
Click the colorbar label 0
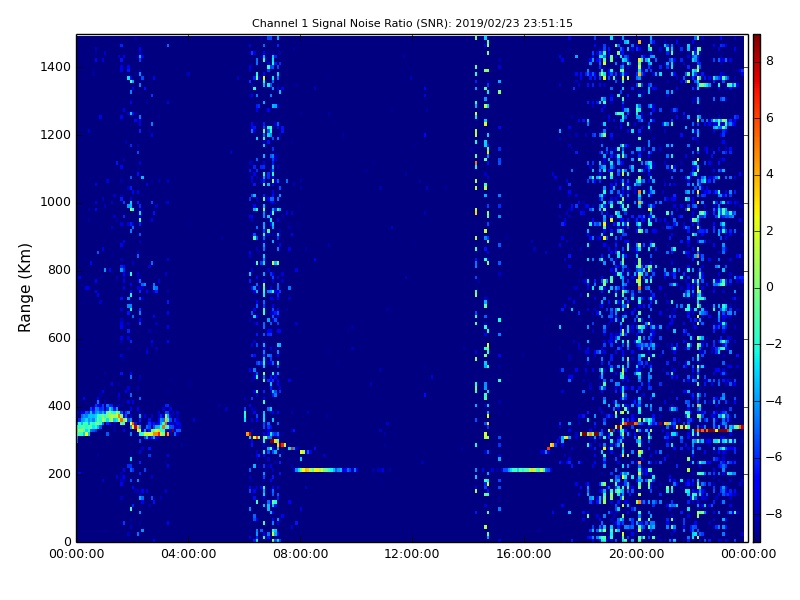coord(770,287)
